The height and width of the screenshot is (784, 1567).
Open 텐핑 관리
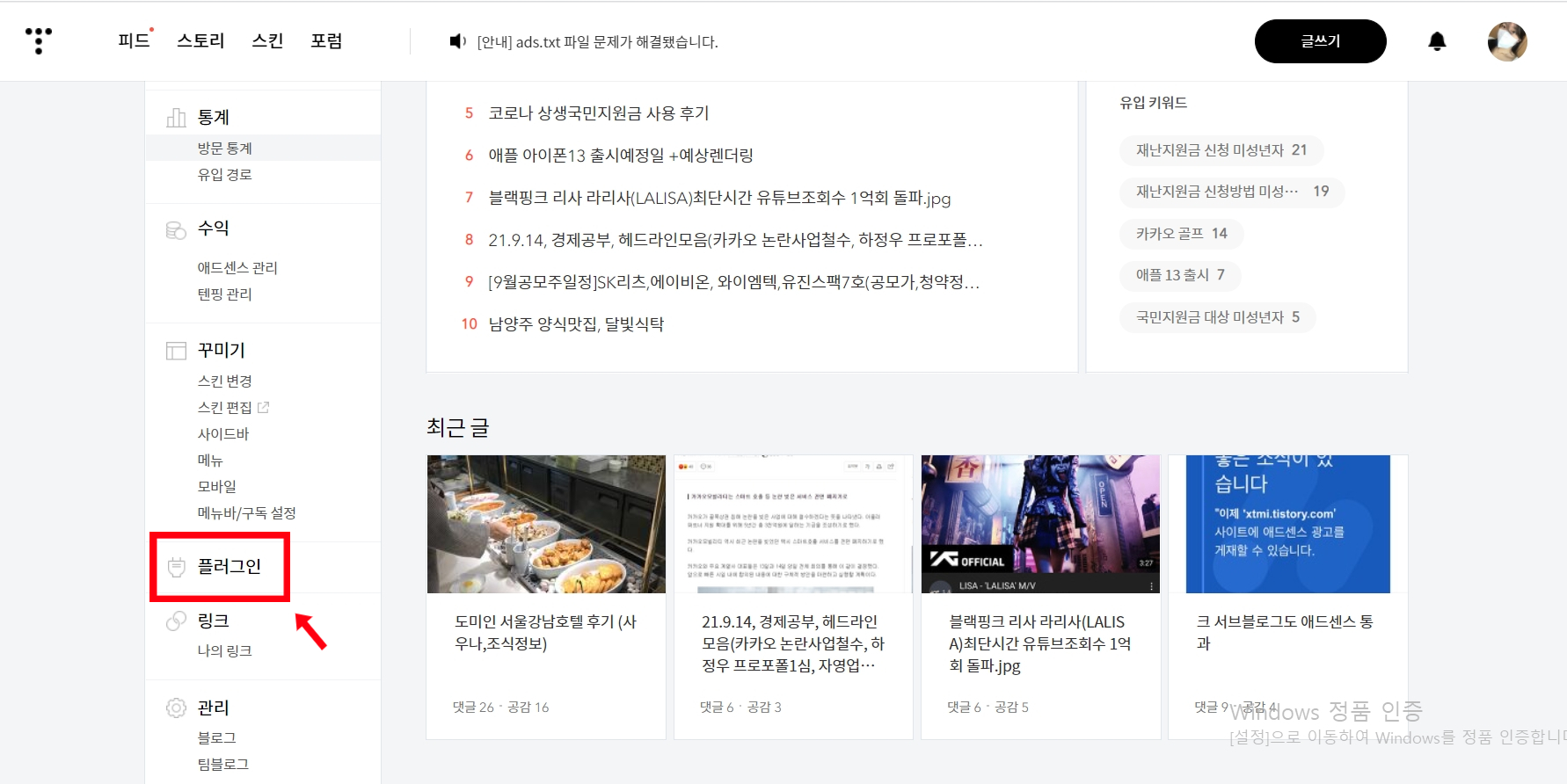click(x=225, y=294)
